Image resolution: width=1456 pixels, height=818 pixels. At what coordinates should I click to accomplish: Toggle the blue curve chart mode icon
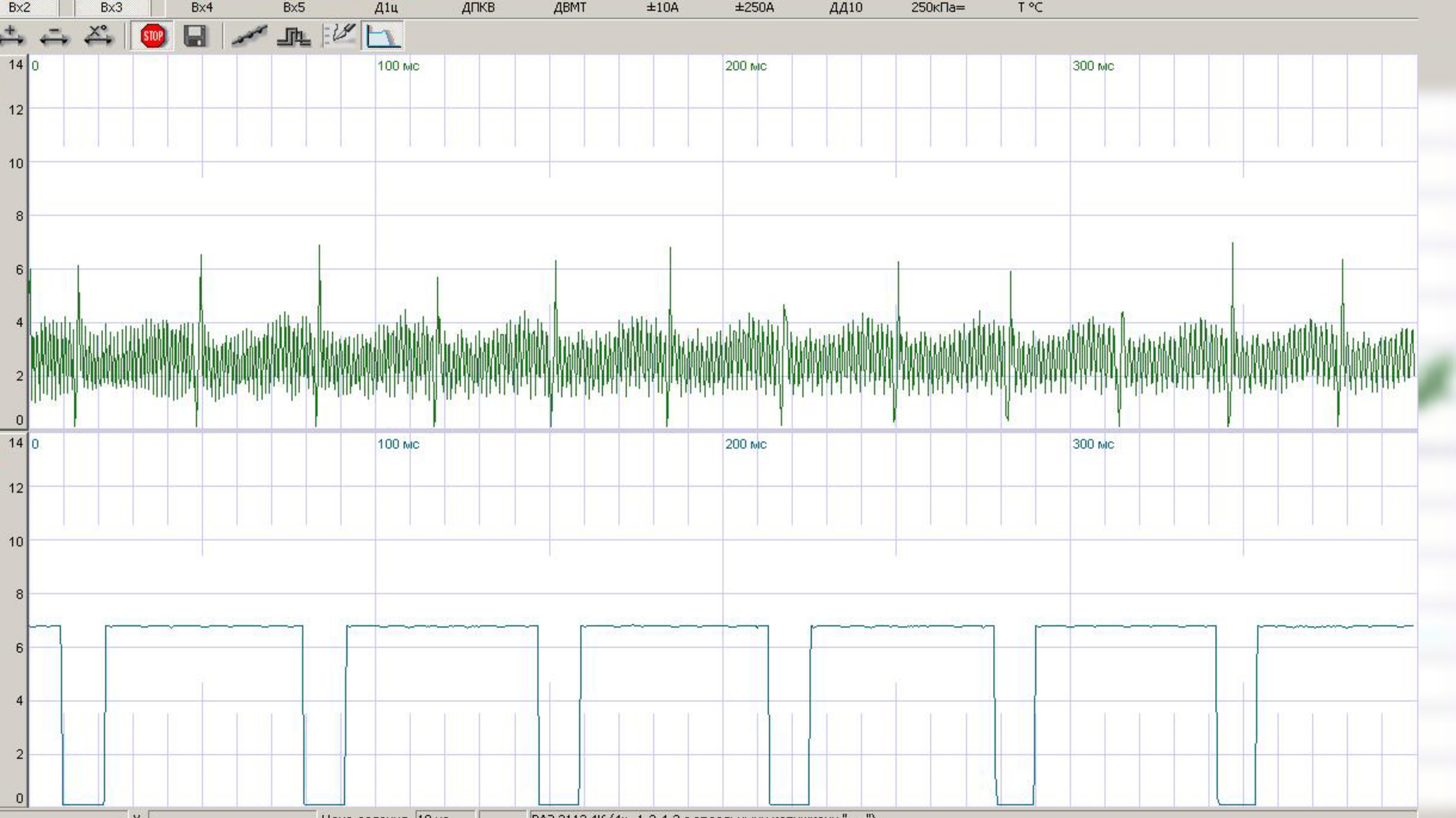(x=382, y=36)
